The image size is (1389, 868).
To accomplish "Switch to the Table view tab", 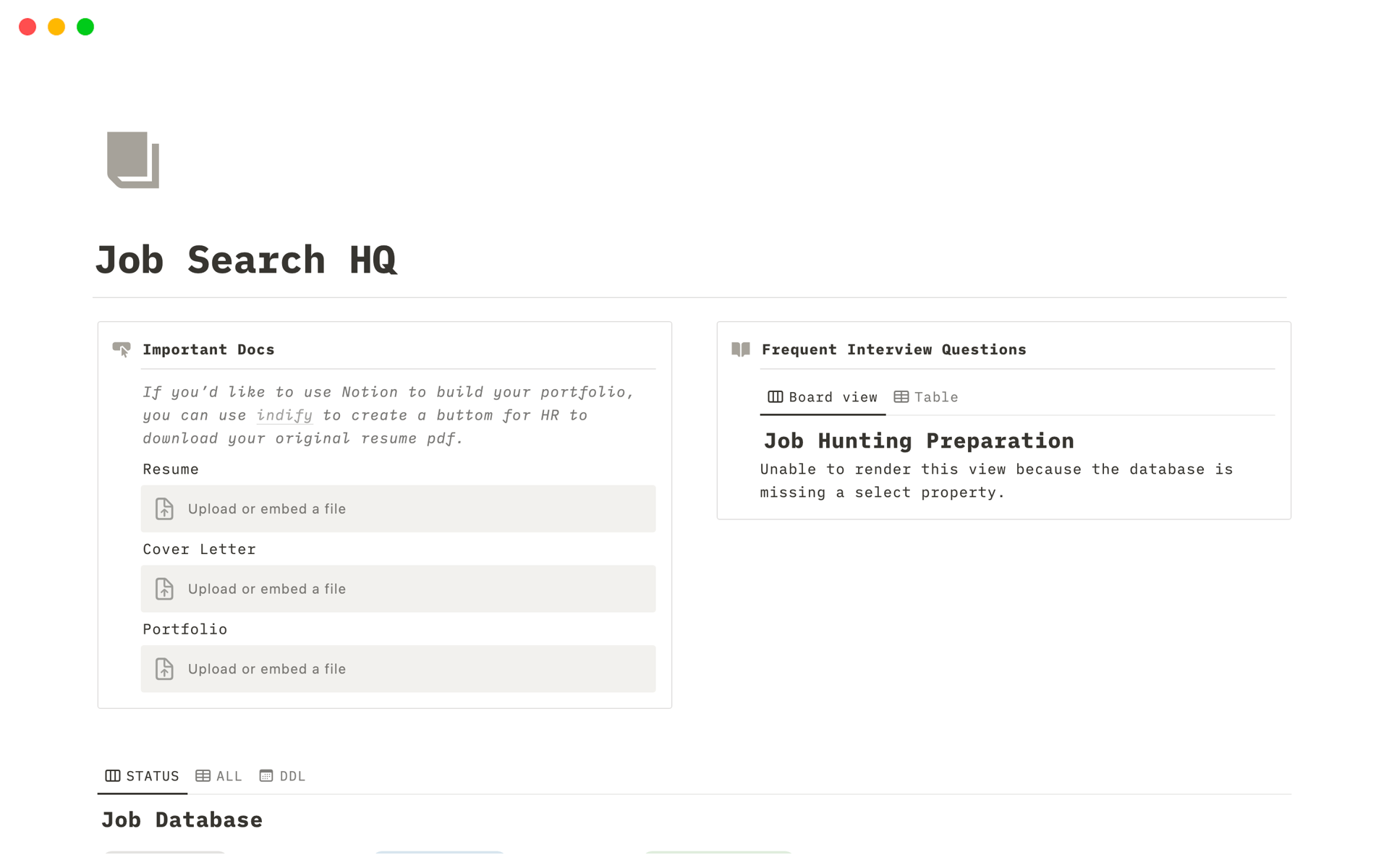I will coord(935,396).
